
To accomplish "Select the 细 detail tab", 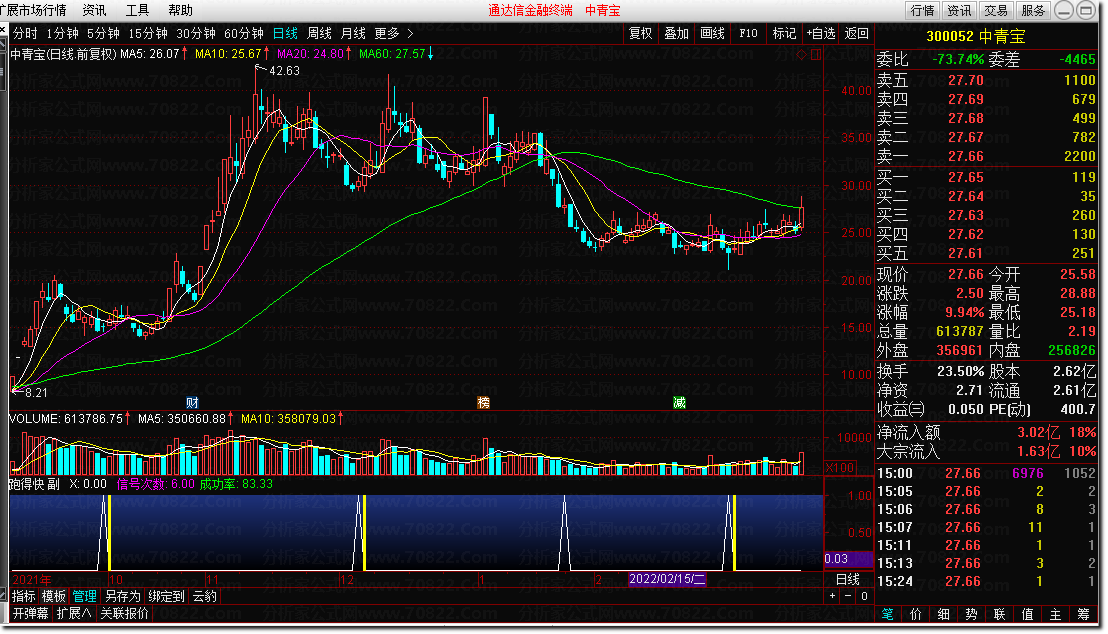I will (x=943, y=614).
